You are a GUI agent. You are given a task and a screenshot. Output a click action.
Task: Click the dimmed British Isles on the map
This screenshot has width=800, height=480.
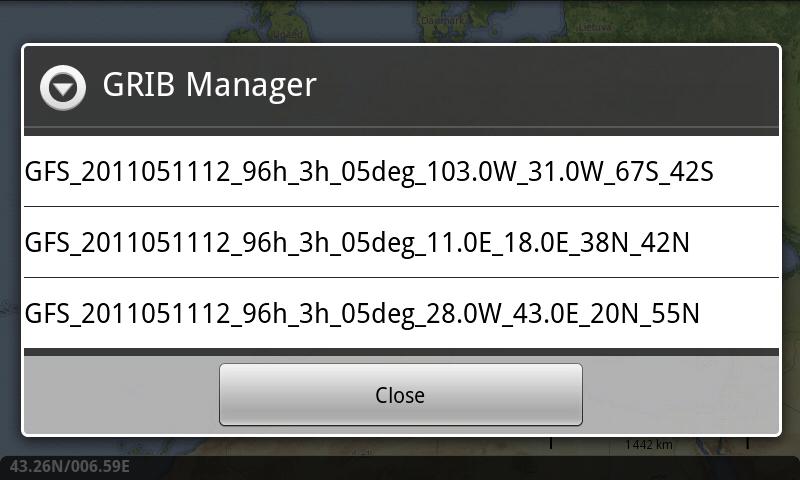[x=278, y=23]
